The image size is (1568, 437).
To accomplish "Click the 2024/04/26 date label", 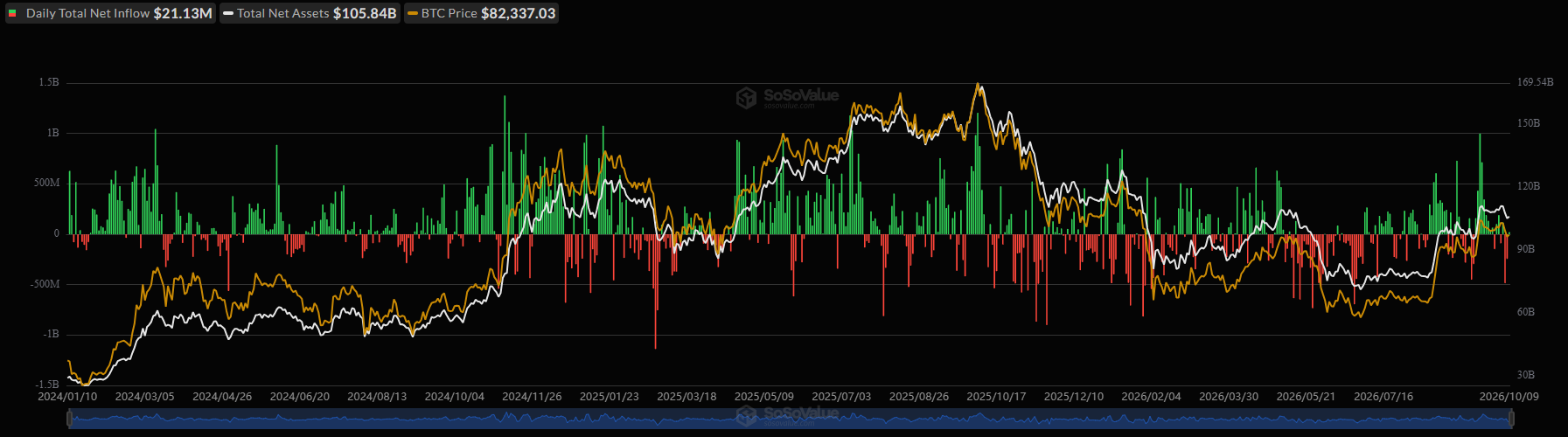I will tap(222, 397).
